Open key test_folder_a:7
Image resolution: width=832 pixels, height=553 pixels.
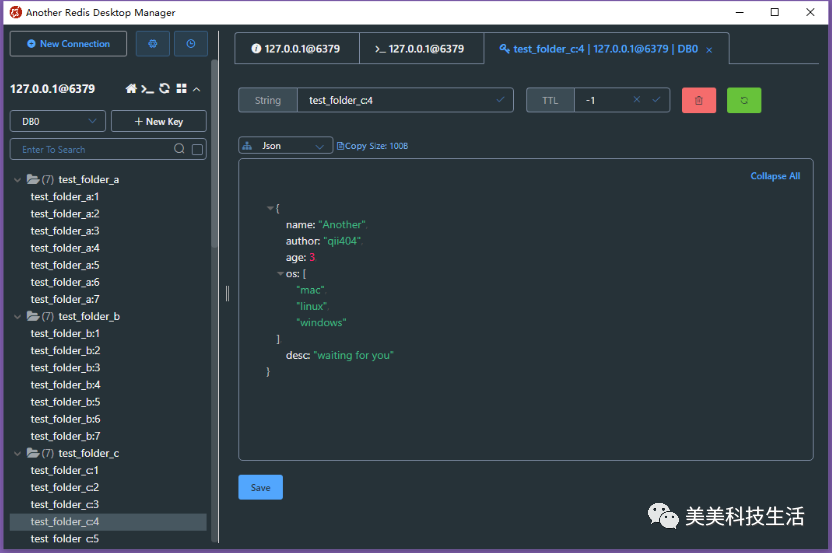click(x=65, y=299)
